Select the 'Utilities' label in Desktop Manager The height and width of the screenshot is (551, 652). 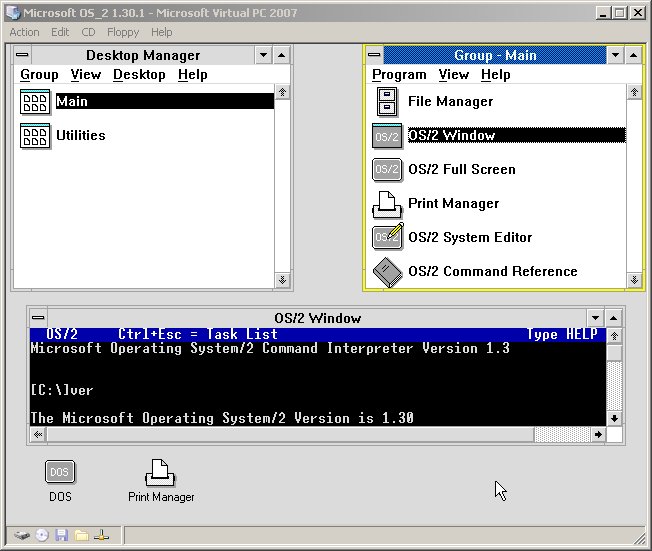tap(81, 136)
